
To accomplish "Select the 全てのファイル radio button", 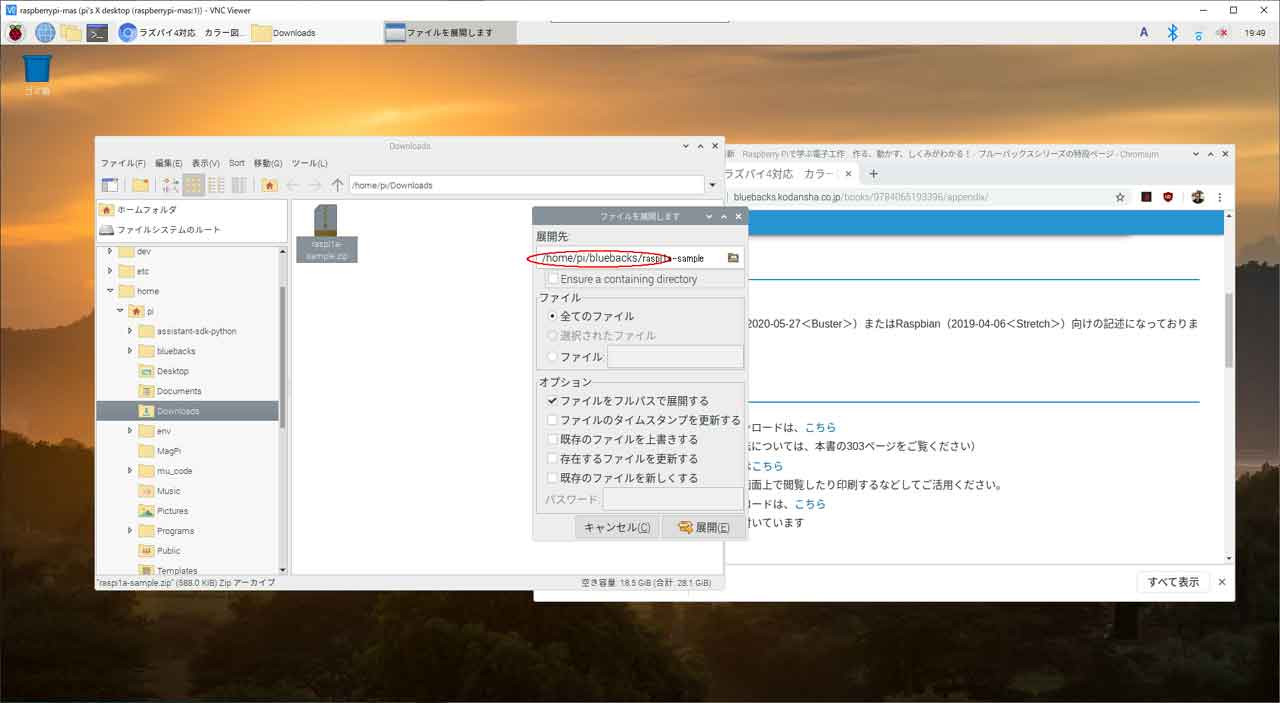I will point(552,316).
